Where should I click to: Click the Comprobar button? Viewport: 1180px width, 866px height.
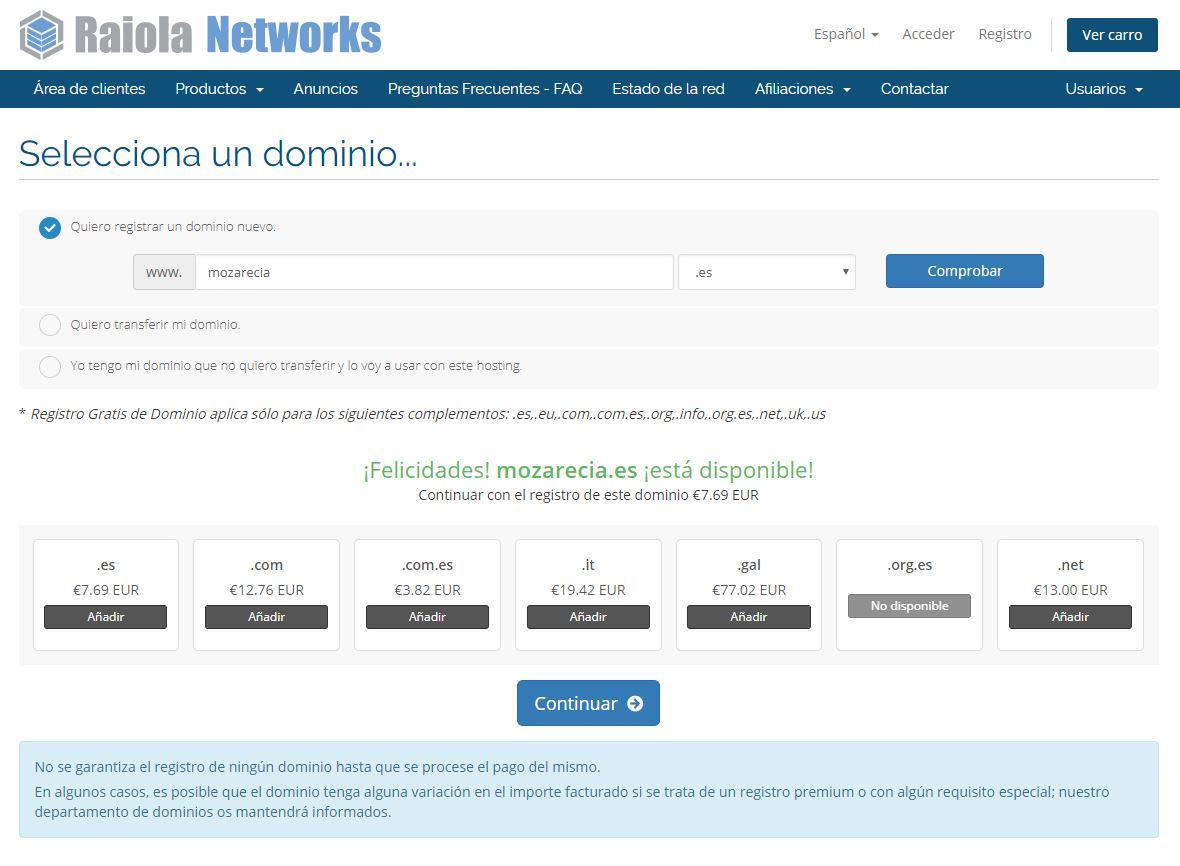click(964, 271)
